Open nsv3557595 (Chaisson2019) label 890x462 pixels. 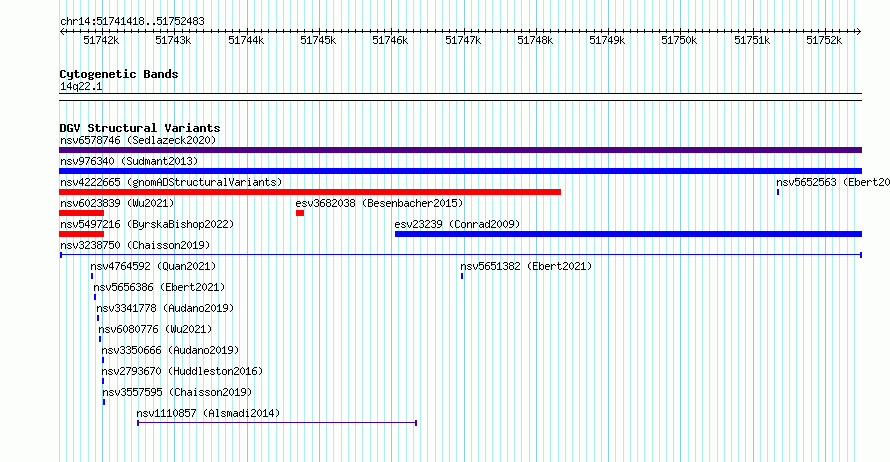click(177, 392)
